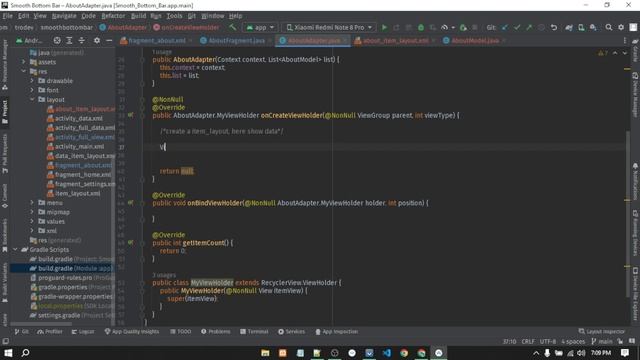Switch to AboutFragment.java editor tab
This screenshot has width=640, height=360.
click(x=236, y=40)
